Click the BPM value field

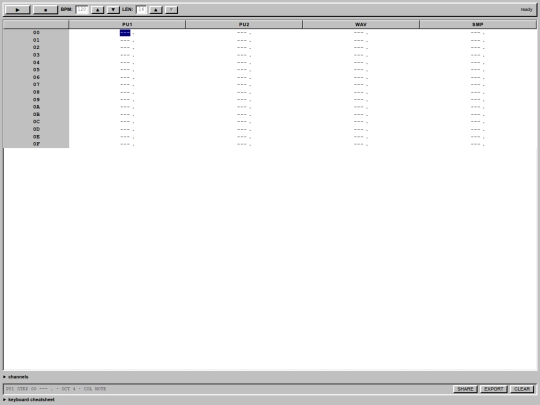coord(82,10)
